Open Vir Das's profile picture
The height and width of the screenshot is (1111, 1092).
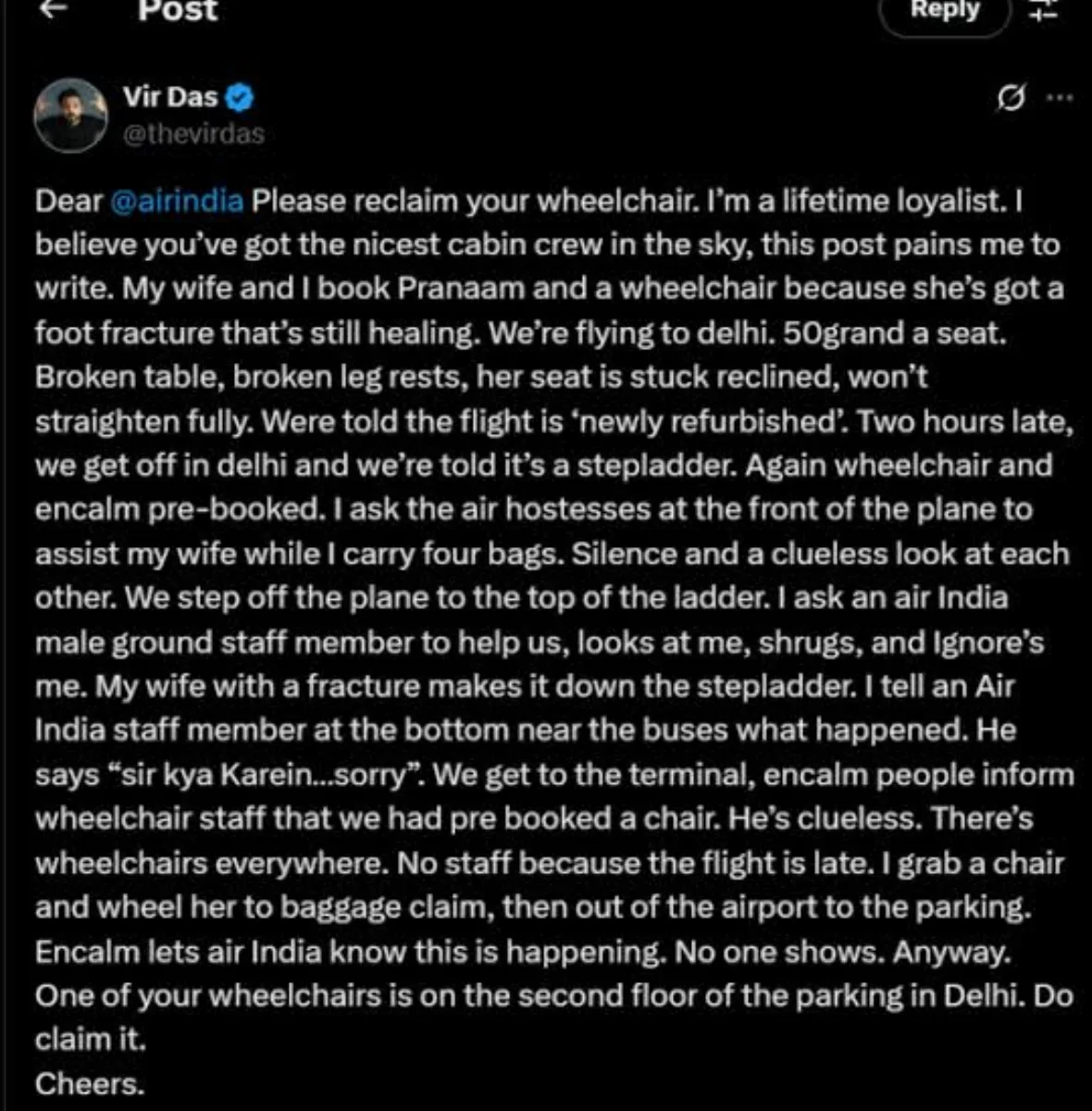click(x=71, y=116)
